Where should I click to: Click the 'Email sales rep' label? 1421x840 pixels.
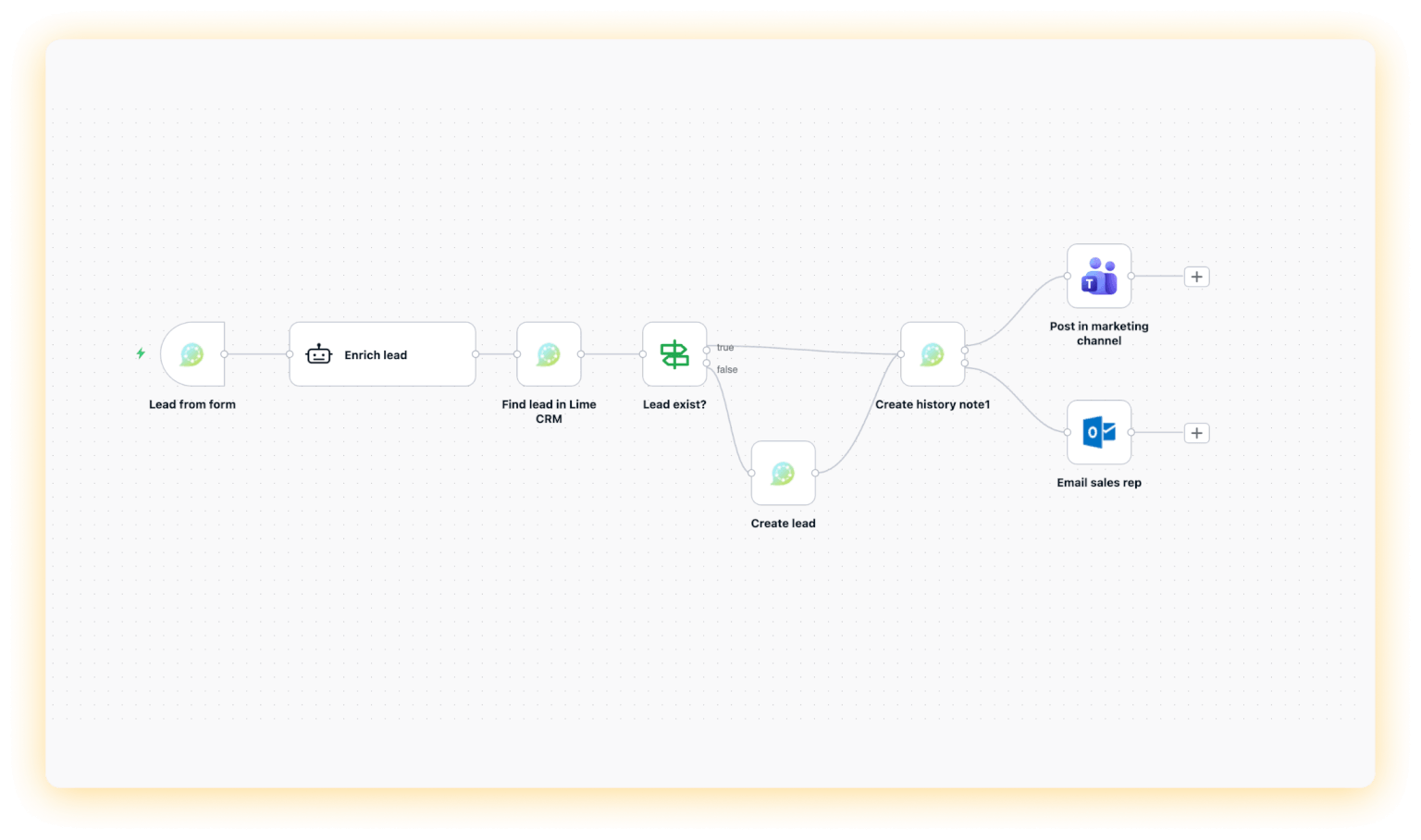pos(1099,483)
